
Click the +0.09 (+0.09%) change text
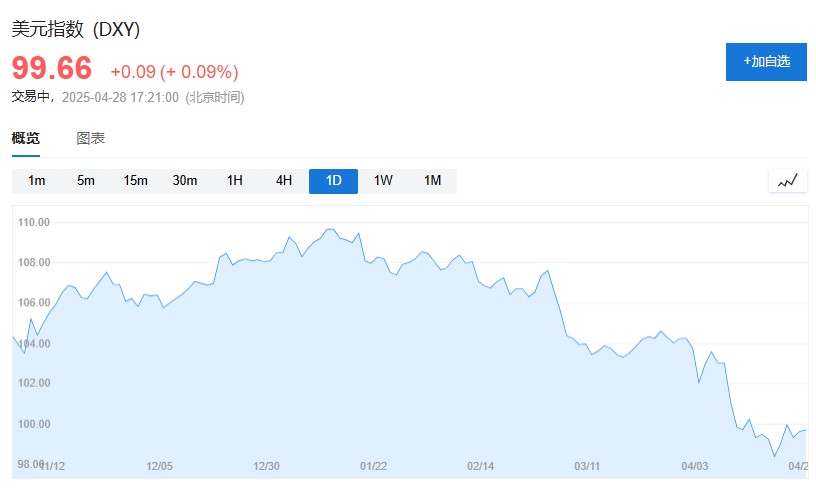tap(174, 72)
